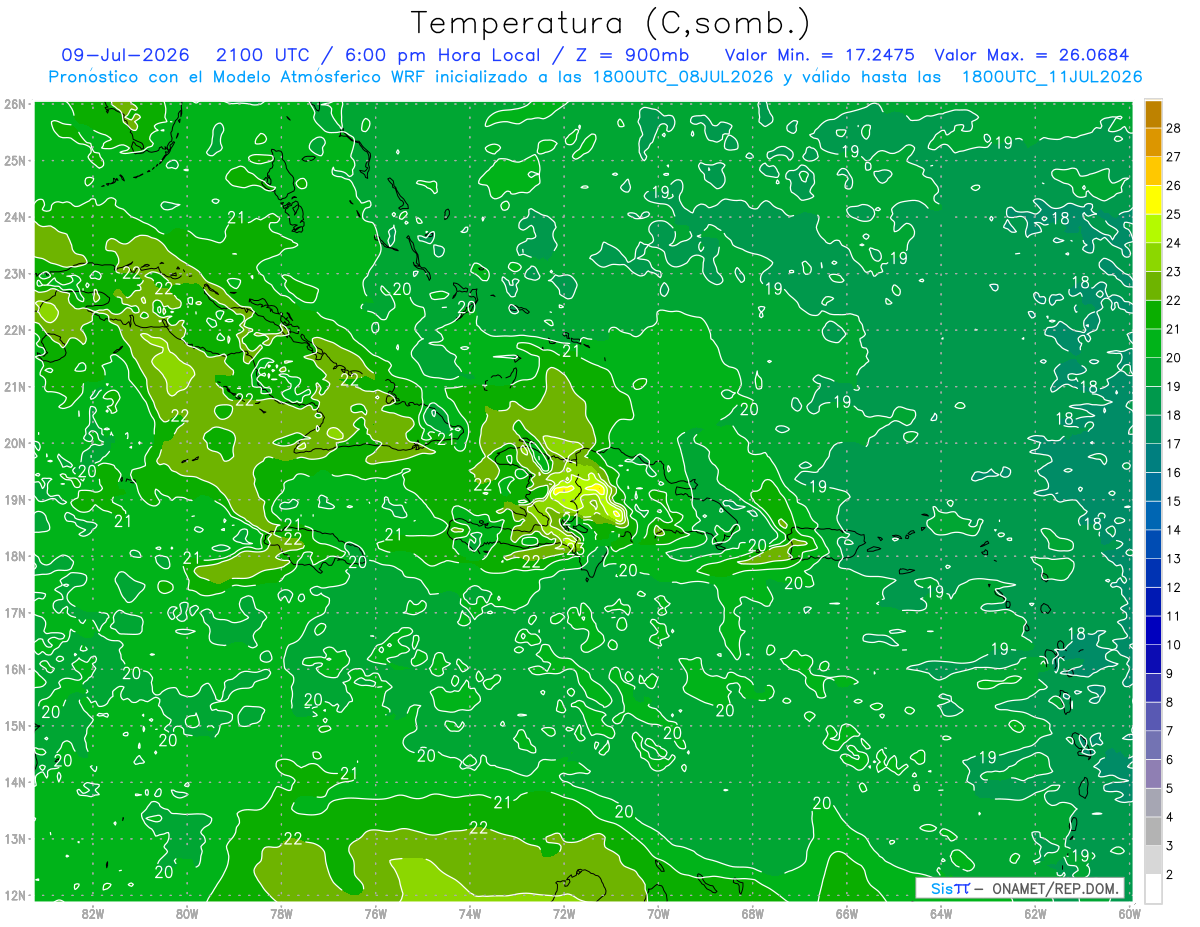Viewport: 1200px width, 927px height.
Task: Click the '80W' longitude label
Action: tap(187, 913)
